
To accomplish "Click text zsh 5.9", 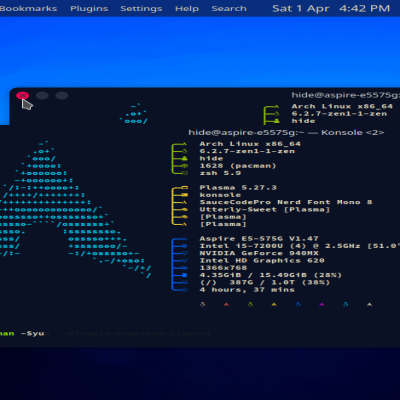I will coord(220,173).
